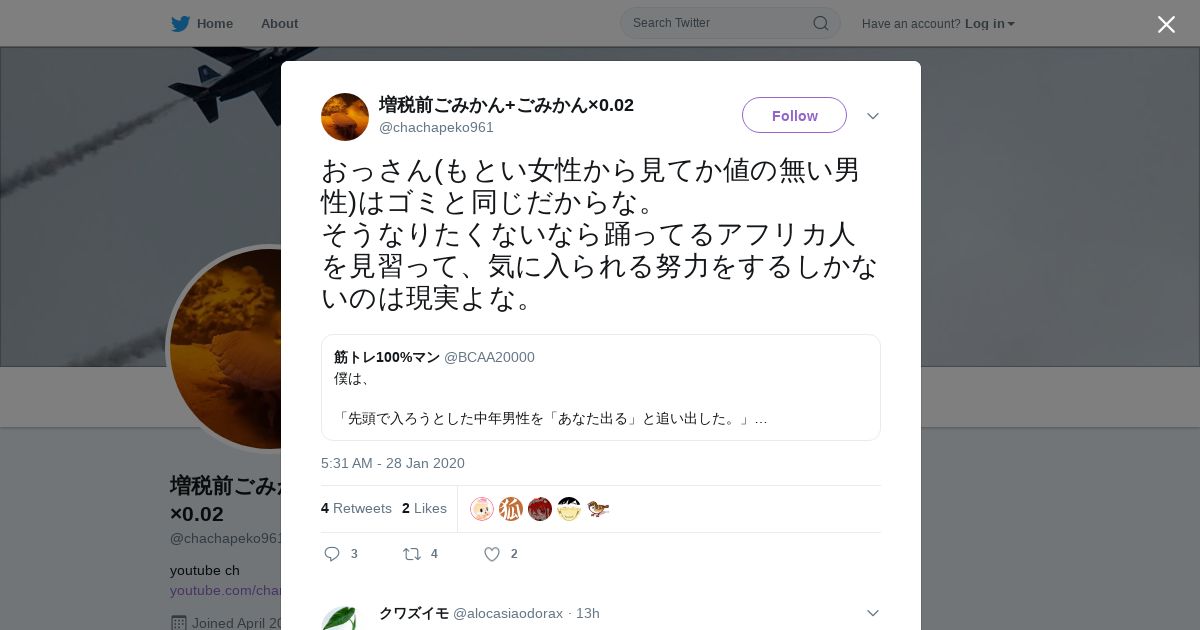
Task: Go to the Home tab
Action: coord(203,23)
